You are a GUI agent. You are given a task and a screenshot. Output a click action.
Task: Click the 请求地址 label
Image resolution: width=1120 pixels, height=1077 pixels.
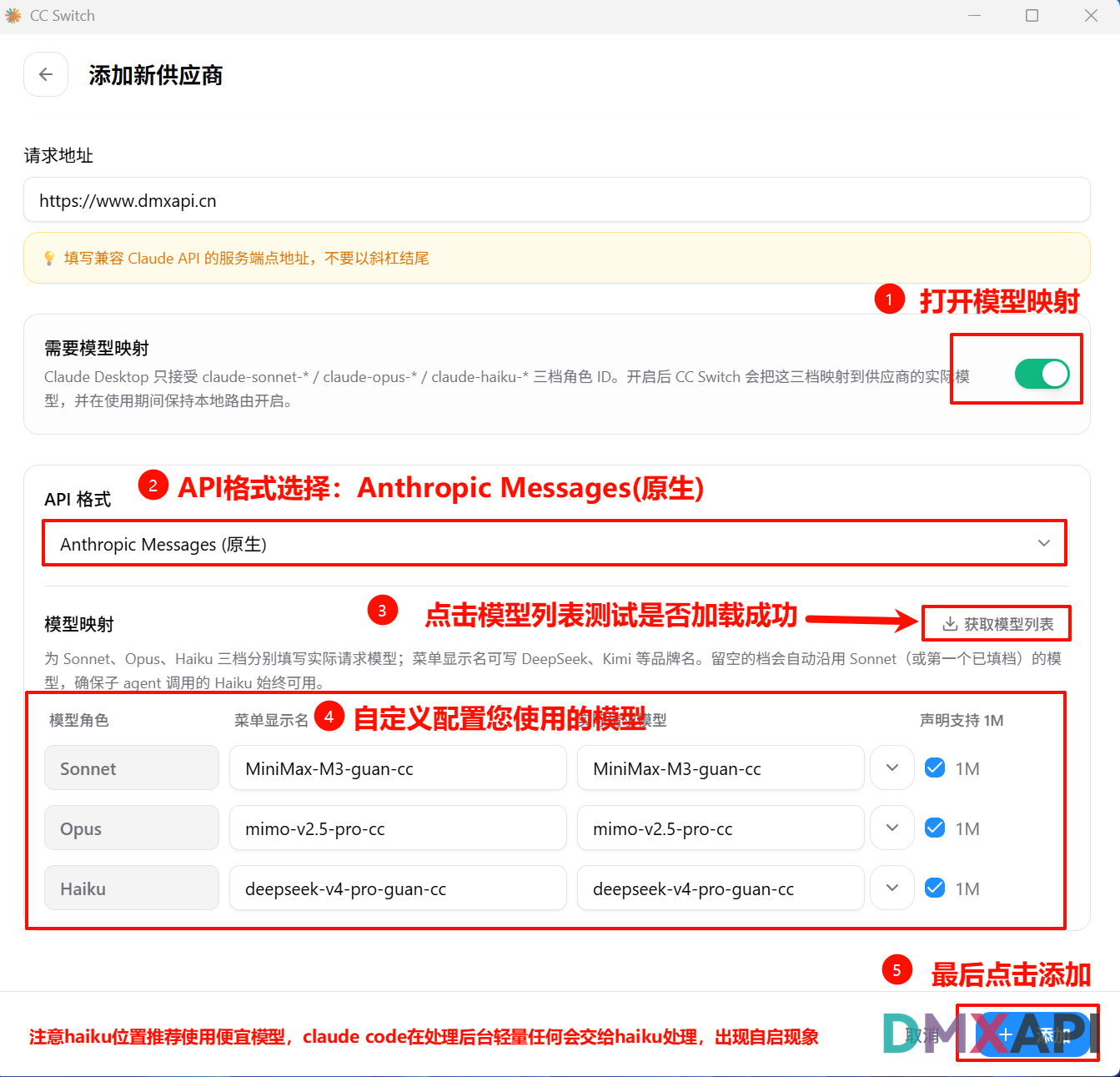tap(58, 155)
